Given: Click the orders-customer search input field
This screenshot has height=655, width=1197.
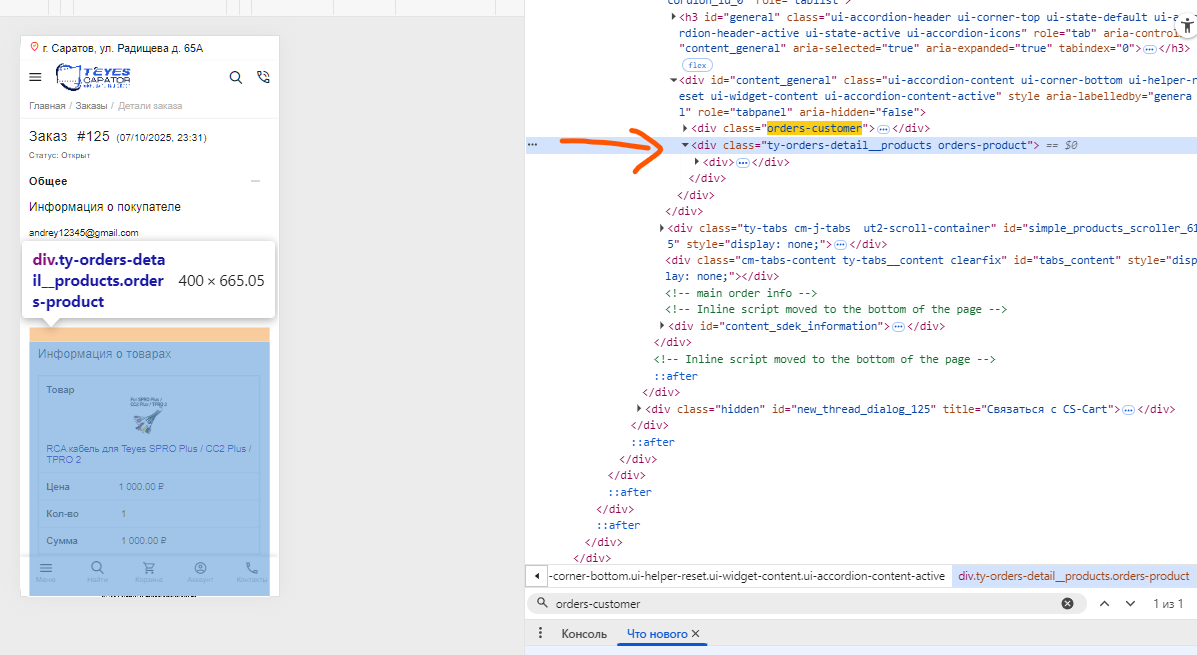Looking at the screenshot, I should click(x=800, y=604).
